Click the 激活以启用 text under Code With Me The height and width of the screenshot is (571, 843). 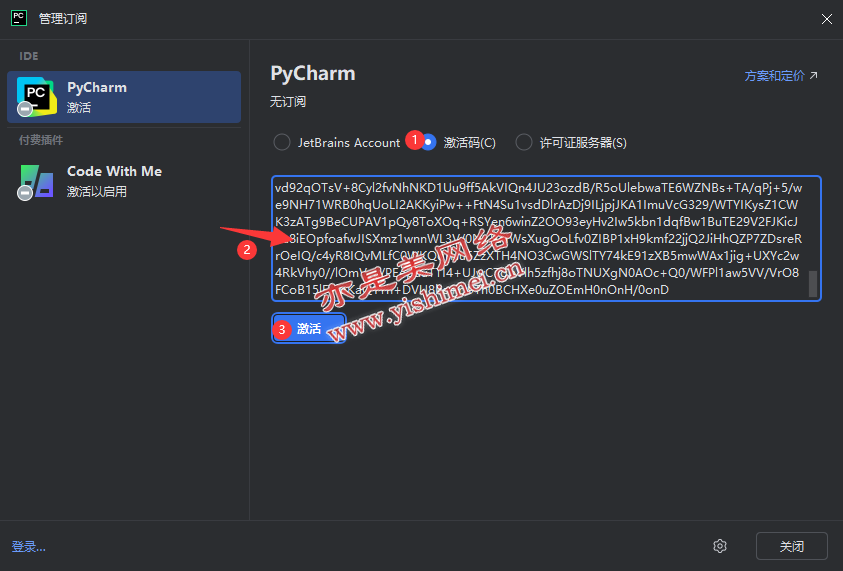click(x=97, y=191)
